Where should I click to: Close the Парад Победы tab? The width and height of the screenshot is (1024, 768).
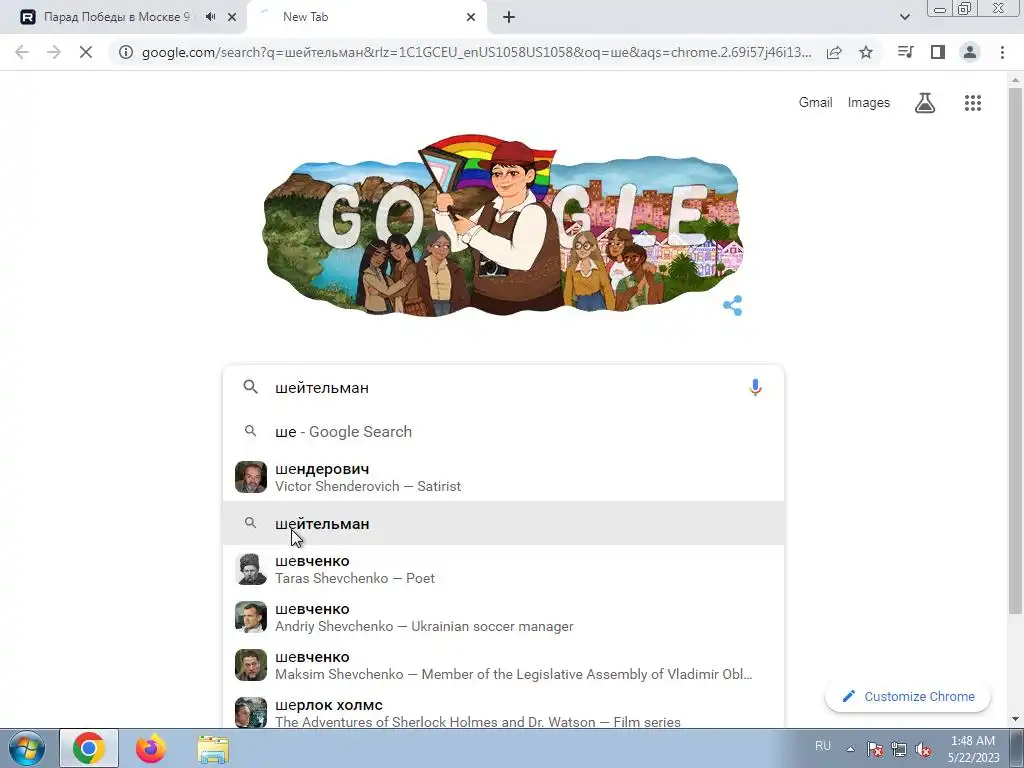click(x=232, y=17)
